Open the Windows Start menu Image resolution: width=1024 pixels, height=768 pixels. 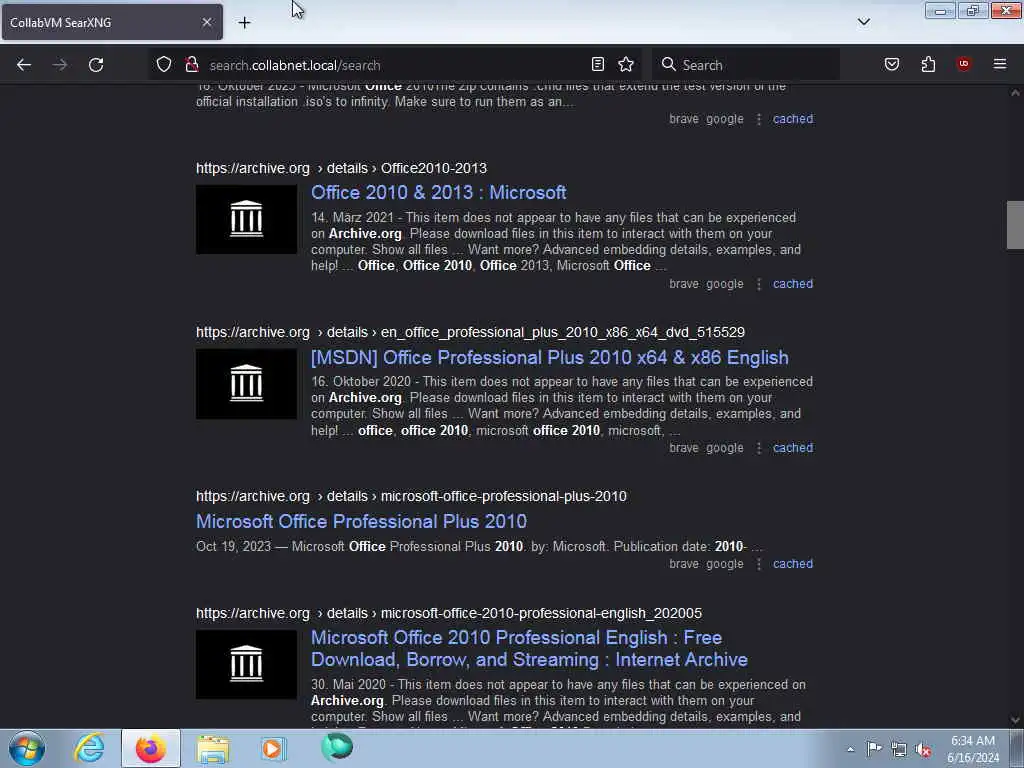(26, 748)
